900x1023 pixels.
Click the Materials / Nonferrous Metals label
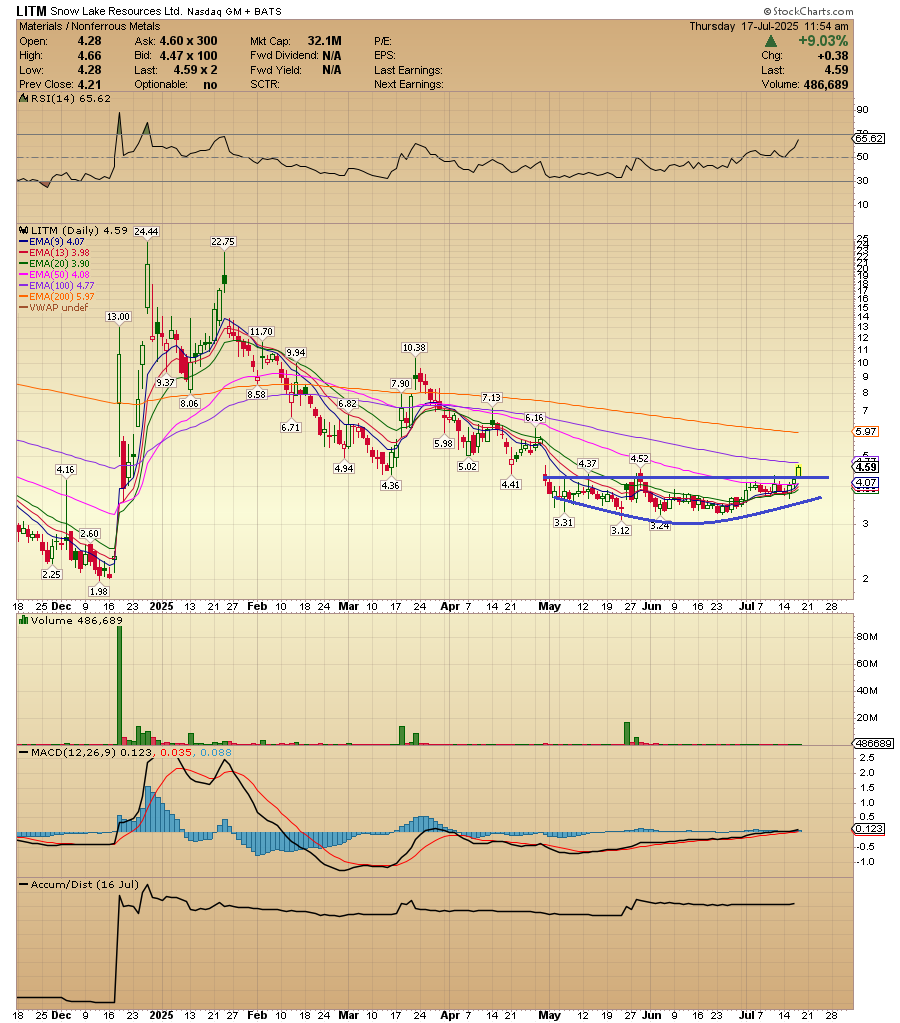(x=89, y=26)
